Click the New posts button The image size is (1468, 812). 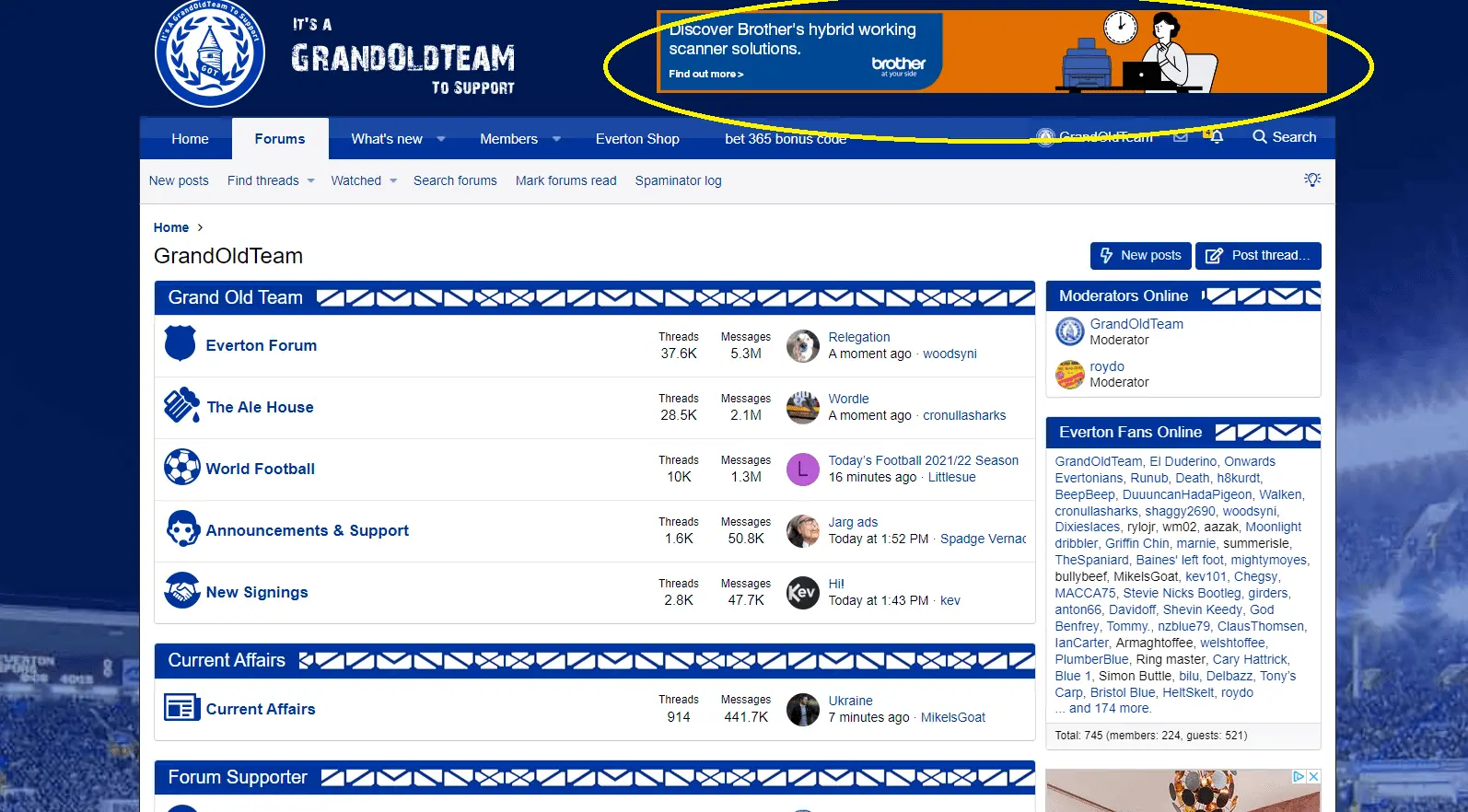coord(1140,255)
